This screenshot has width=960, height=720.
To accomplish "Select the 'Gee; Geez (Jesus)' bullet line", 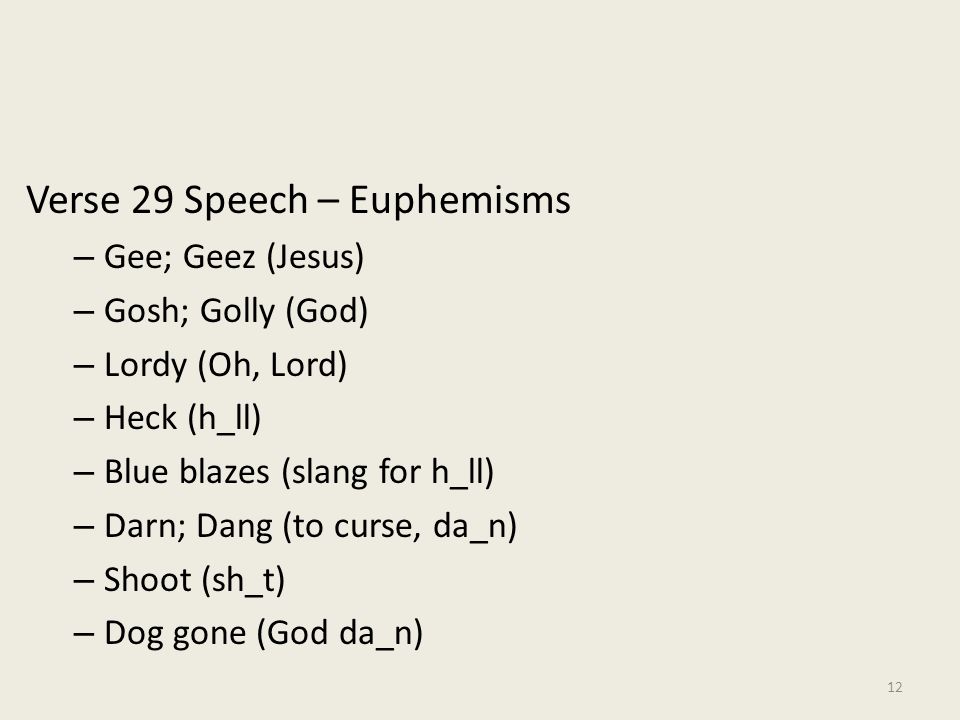I will click(x=219, y=257).
